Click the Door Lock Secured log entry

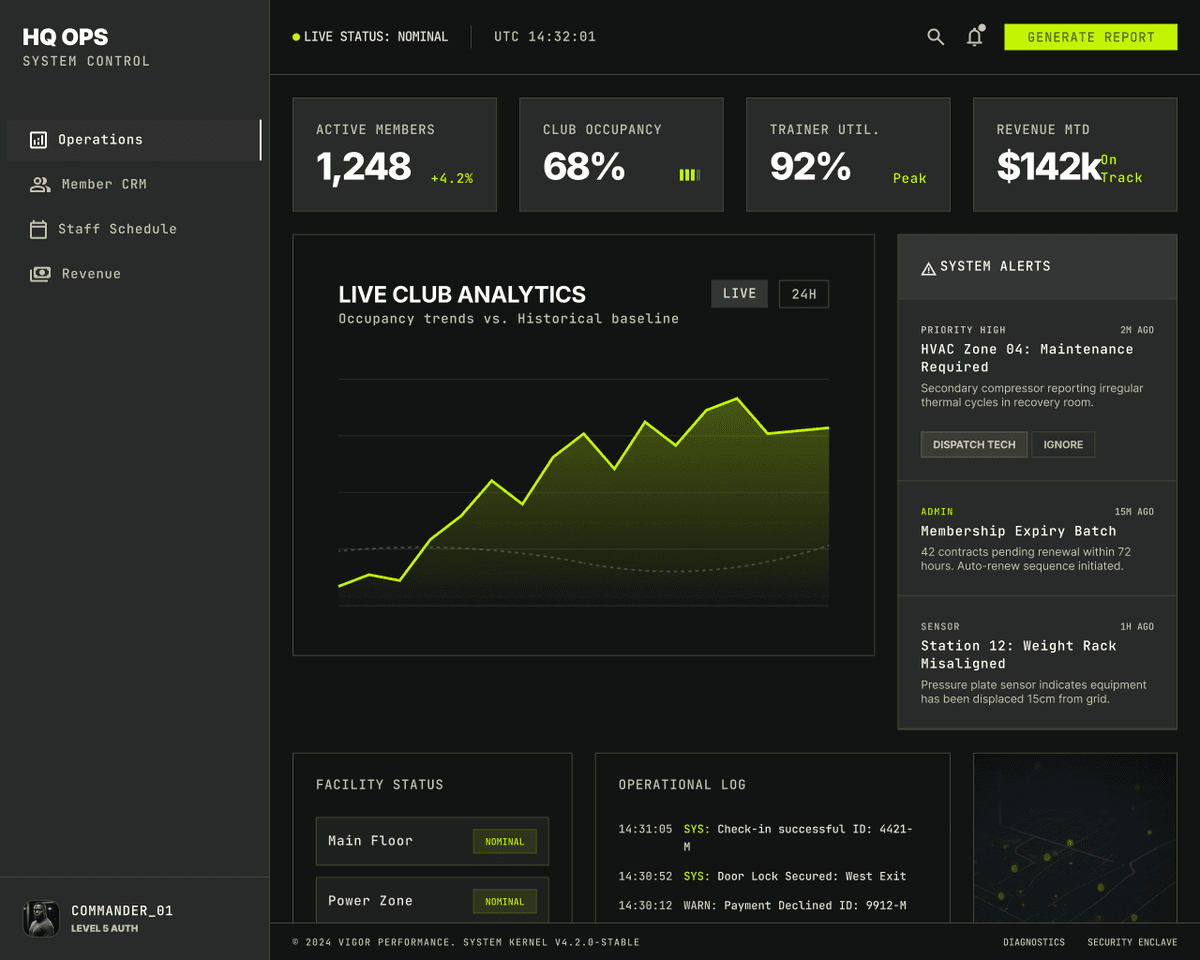click(762, 876)
